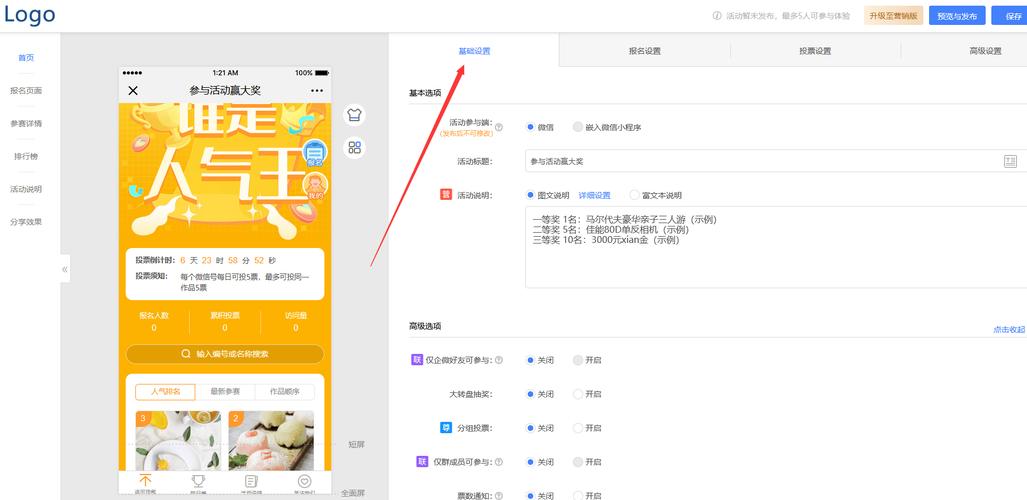Screen dimensions: 1027x500
Task: Open 排行榜 in left sidebar
Action: click(26, 156)
